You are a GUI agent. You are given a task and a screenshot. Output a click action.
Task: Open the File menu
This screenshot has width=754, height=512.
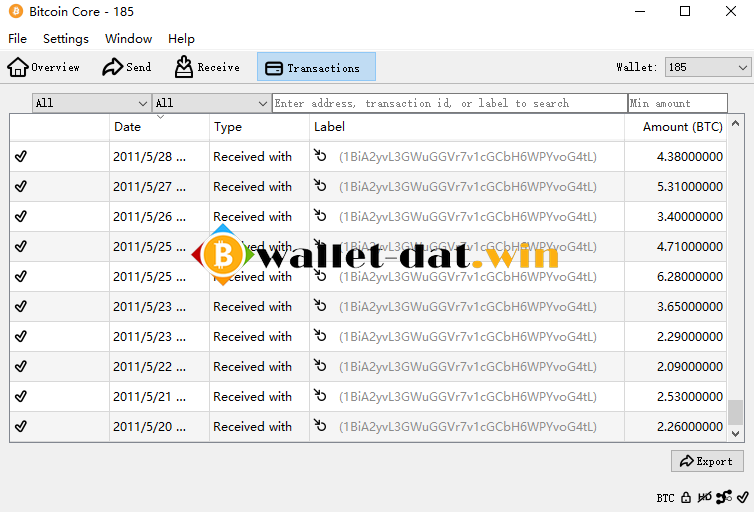(x=17, y=38)
